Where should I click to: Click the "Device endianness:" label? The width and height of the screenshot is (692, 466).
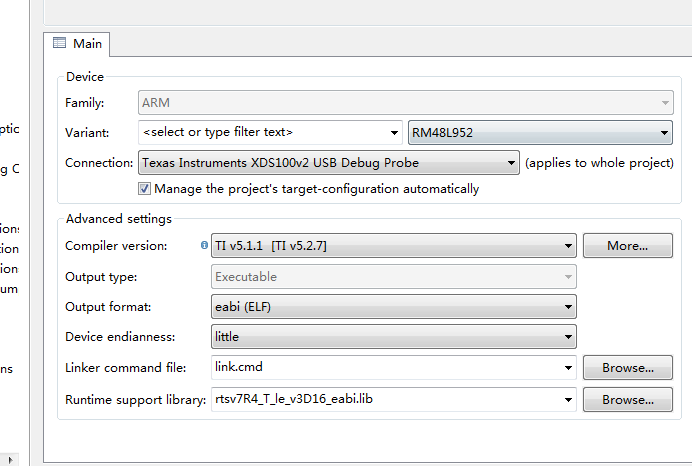pyautogui.click(x=120, y=337)
